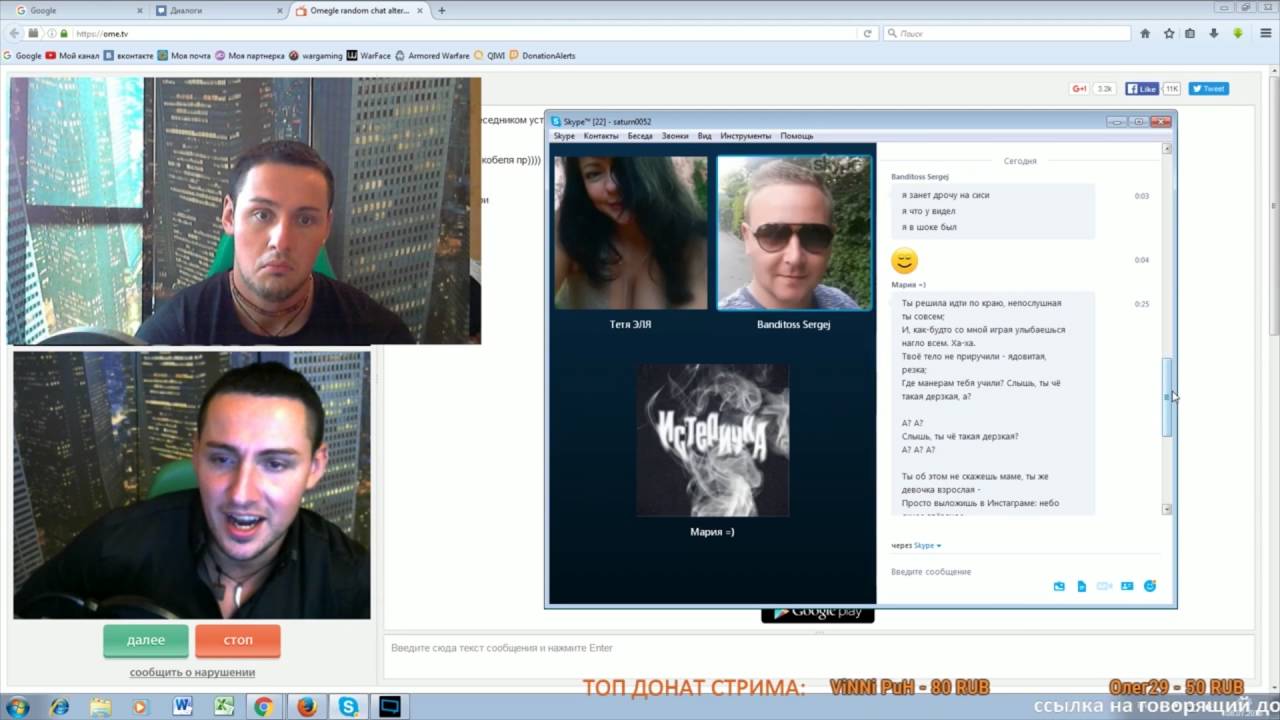Click the green download extension icon
This screenshot has height=720, width=1280.
[1237, 33]
